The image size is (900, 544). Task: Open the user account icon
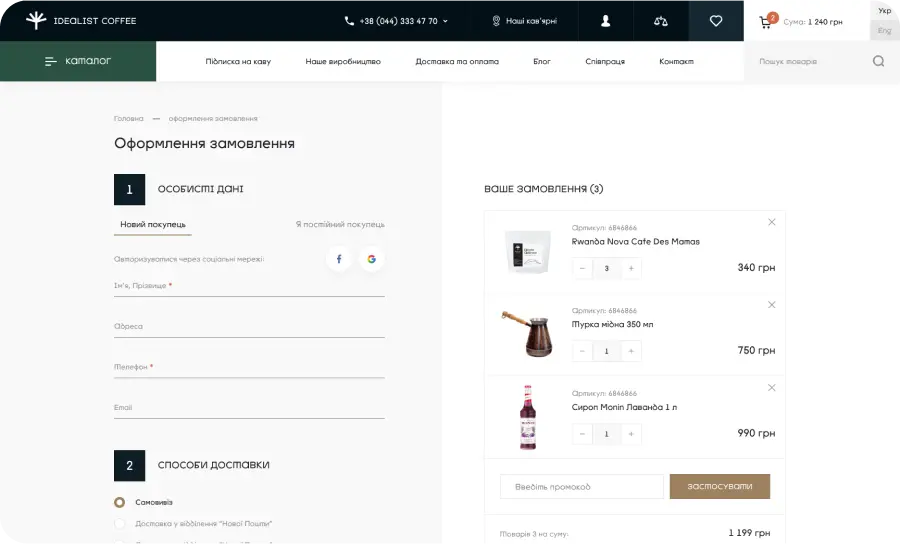[x=606, y=21]
